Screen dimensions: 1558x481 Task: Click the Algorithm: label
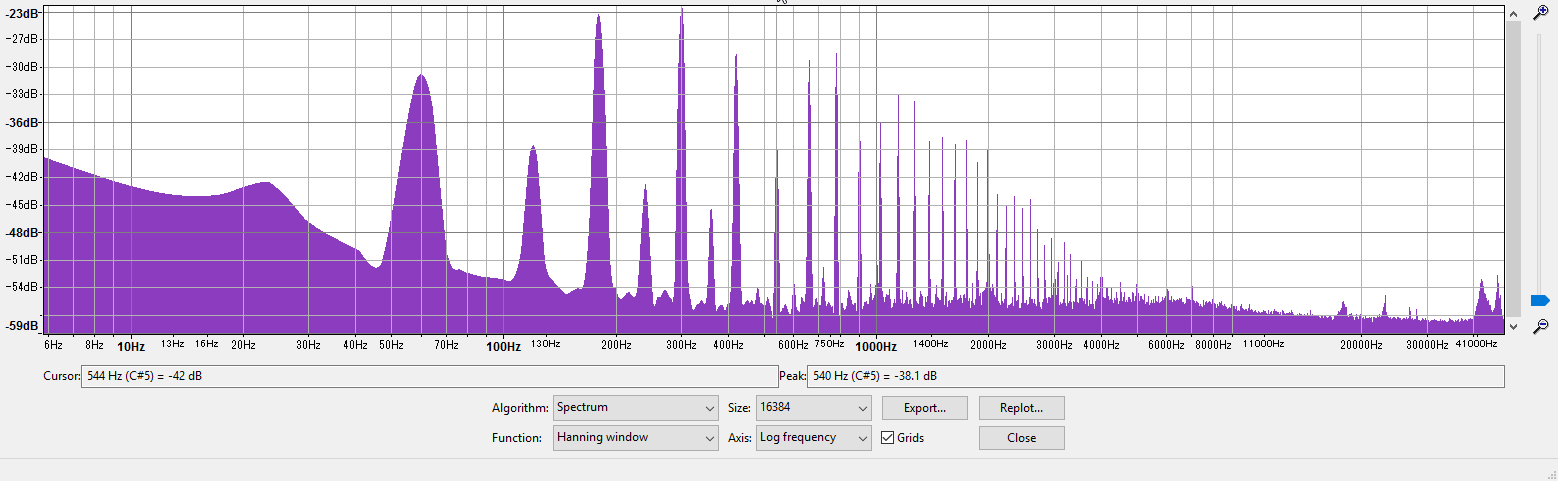point(520,408)
